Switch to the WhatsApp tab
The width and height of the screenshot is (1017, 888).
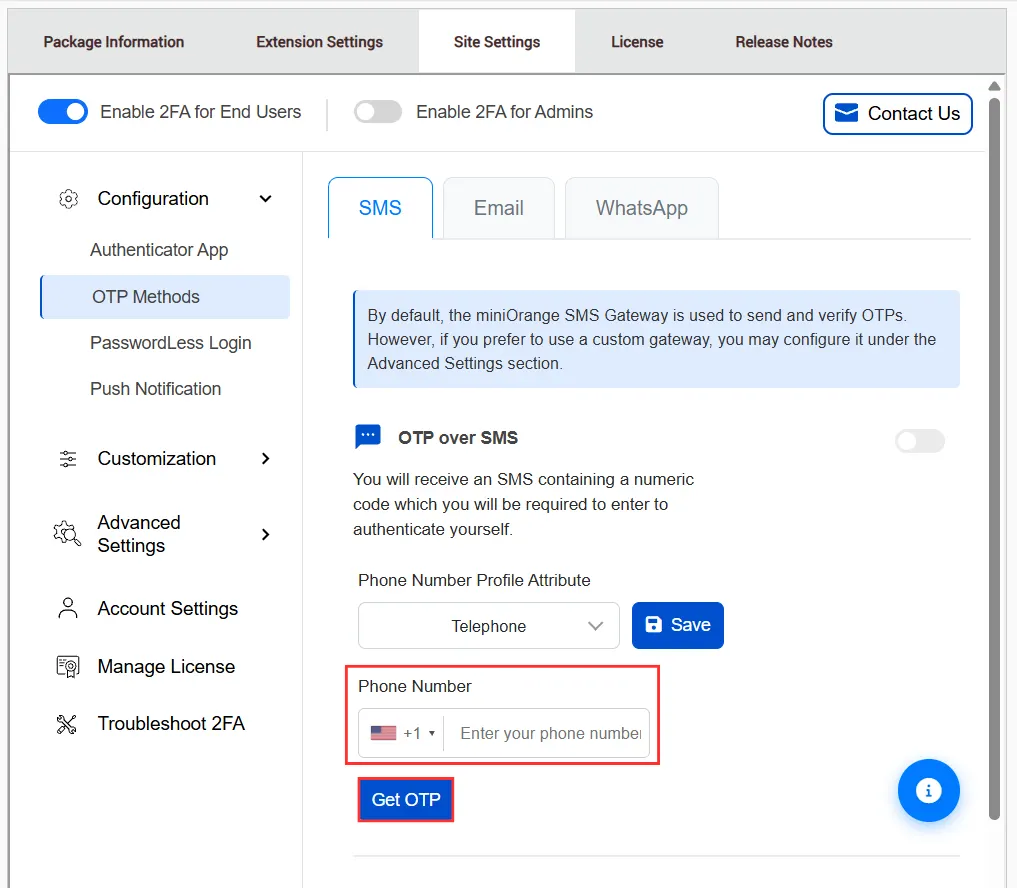click(x=641, y=208)
